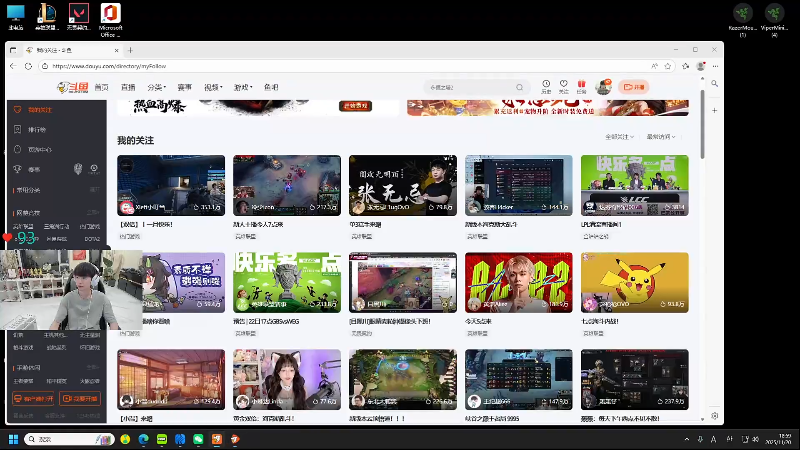Open the 最近访问 sort dropdown

click(661, 137)
